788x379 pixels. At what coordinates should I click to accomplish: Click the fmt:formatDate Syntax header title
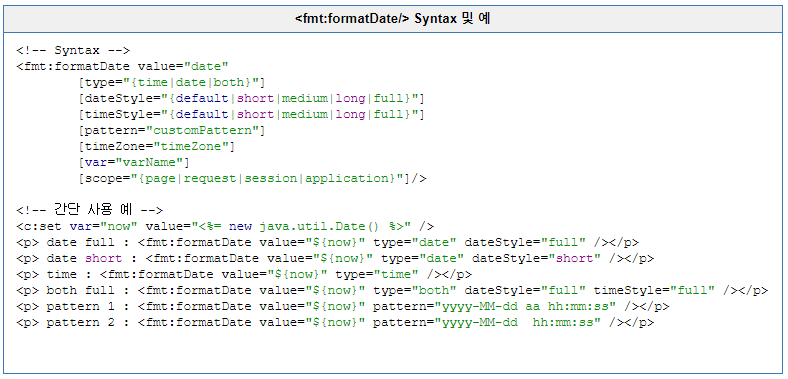[392, 19]
